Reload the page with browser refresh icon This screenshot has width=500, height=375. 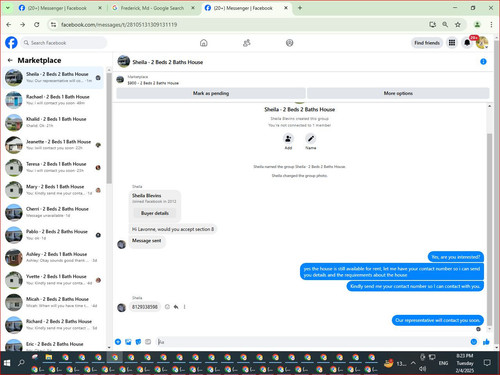(x=37, y=24)
